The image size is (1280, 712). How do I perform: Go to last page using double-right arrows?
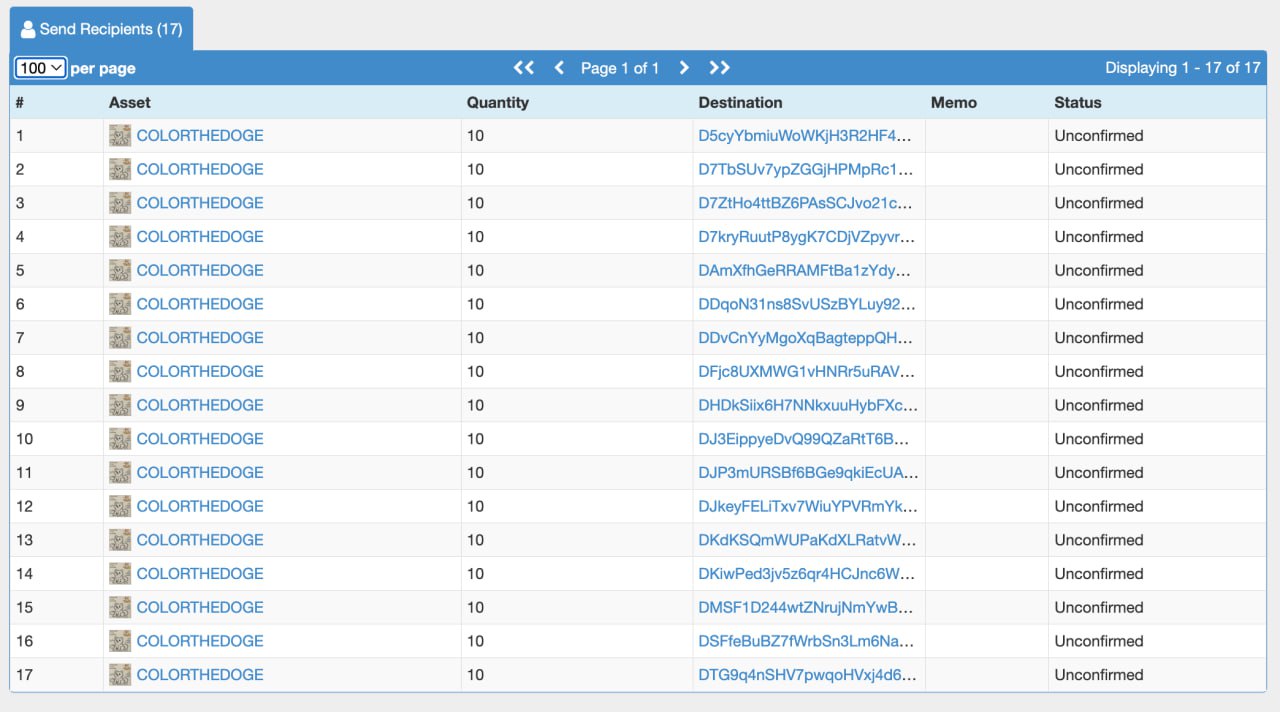coord(719,68)
